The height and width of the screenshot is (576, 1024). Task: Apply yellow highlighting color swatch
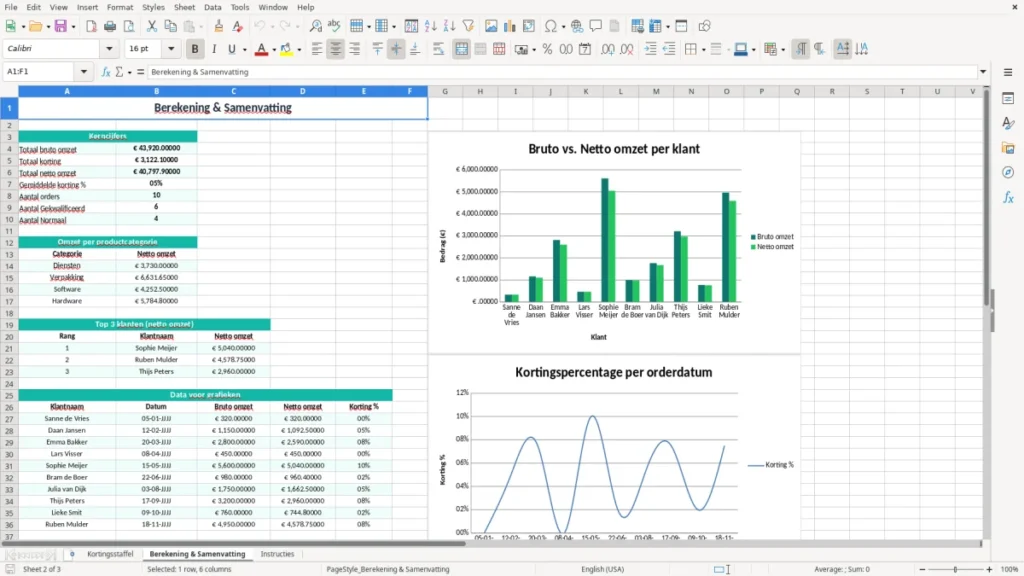(x=286, y=50)
